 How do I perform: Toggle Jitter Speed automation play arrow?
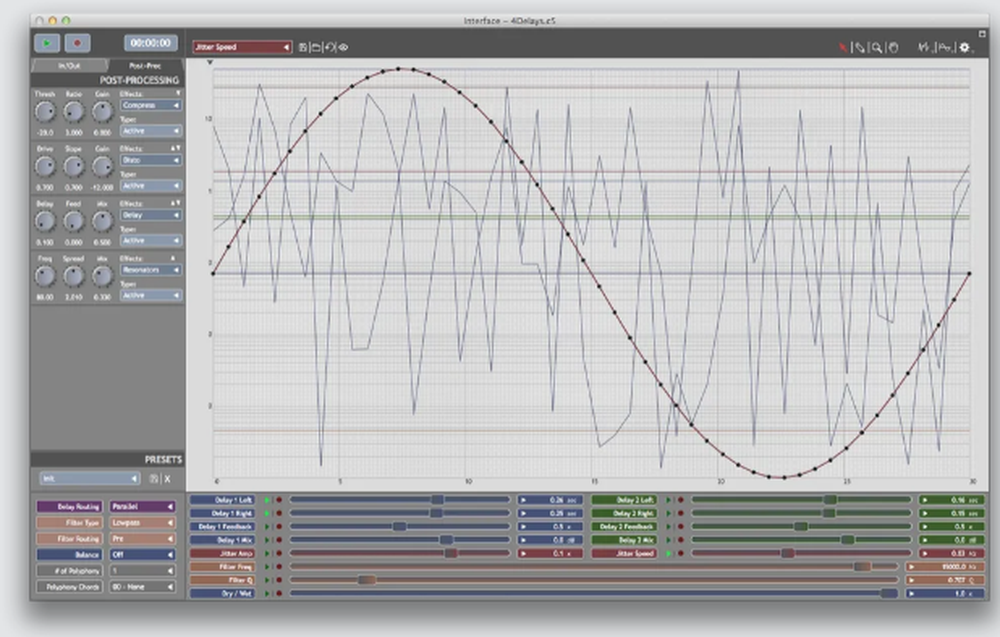click(x=669, y=553)
